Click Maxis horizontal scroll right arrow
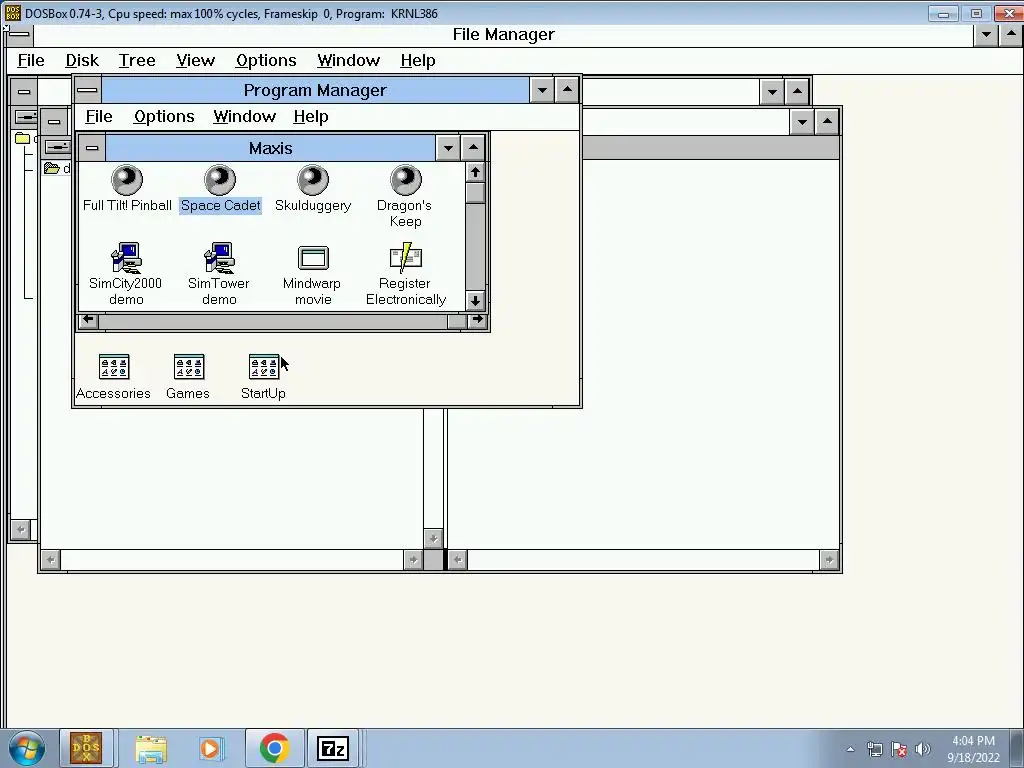Image resolution: width=1024 pixels, height=768 pixels. 477,320
